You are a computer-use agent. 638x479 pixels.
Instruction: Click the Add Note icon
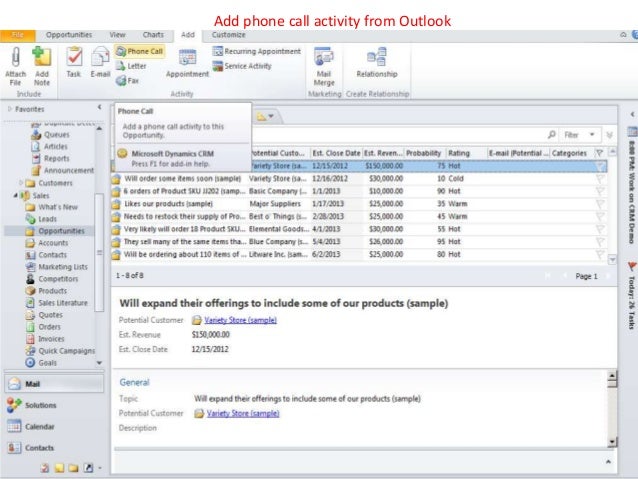tap(42, 57)
